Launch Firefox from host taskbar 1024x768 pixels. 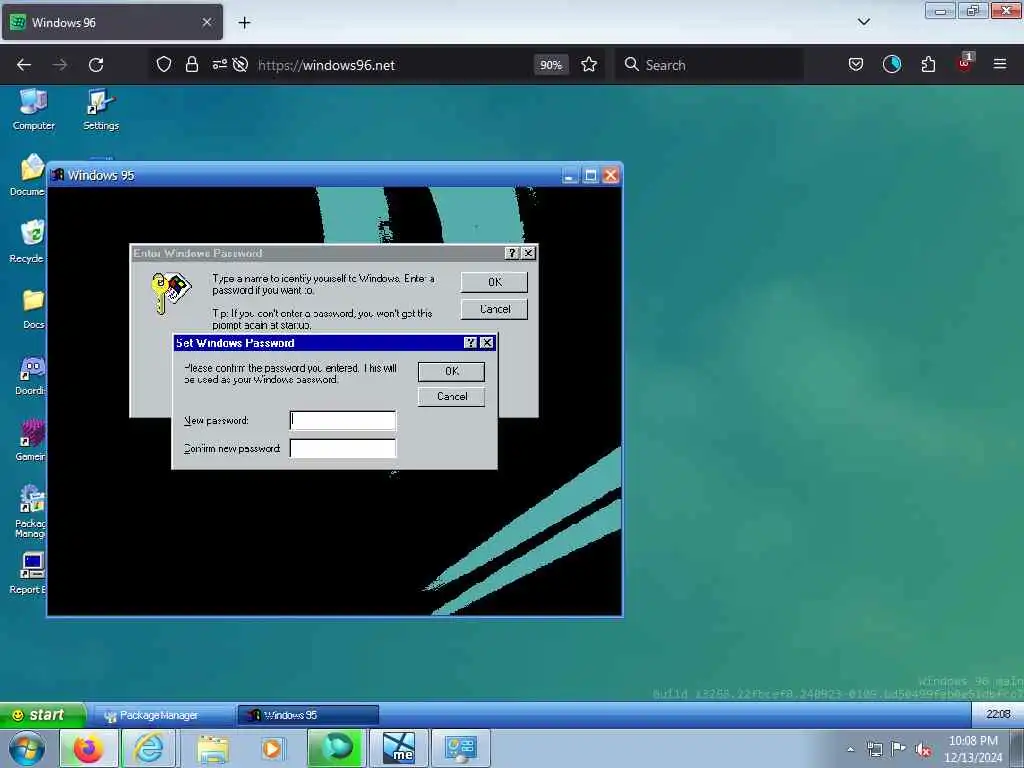point(88,748)
